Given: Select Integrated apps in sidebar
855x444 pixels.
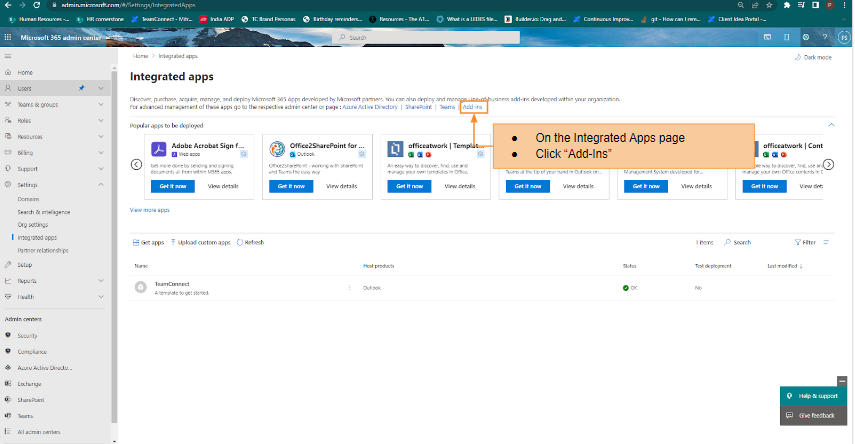Looking at the screenshot, I should (x=37, y=237).
